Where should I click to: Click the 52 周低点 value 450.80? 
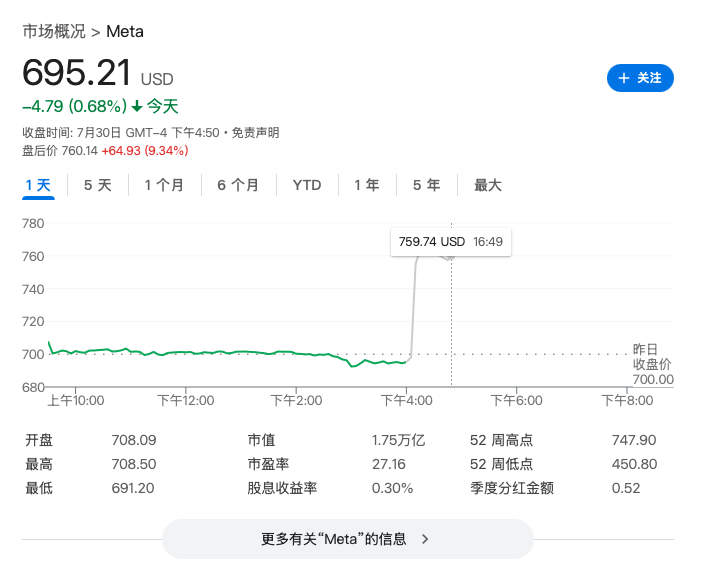click(x=634, y=464)
